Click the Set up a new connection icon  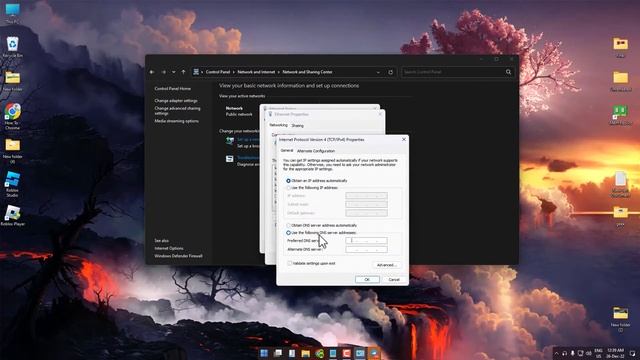(230, 142)
